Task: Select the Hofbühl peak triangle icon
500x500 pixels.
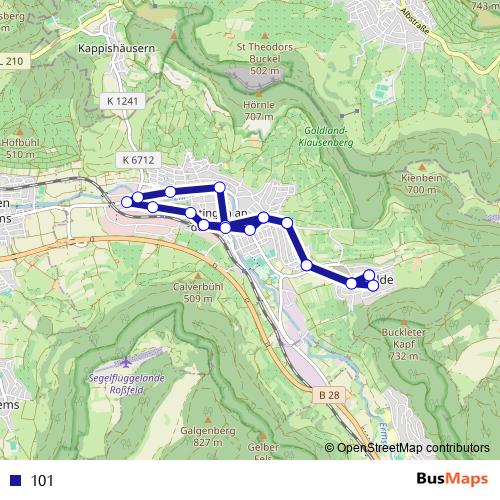Action: click(20, 132)
